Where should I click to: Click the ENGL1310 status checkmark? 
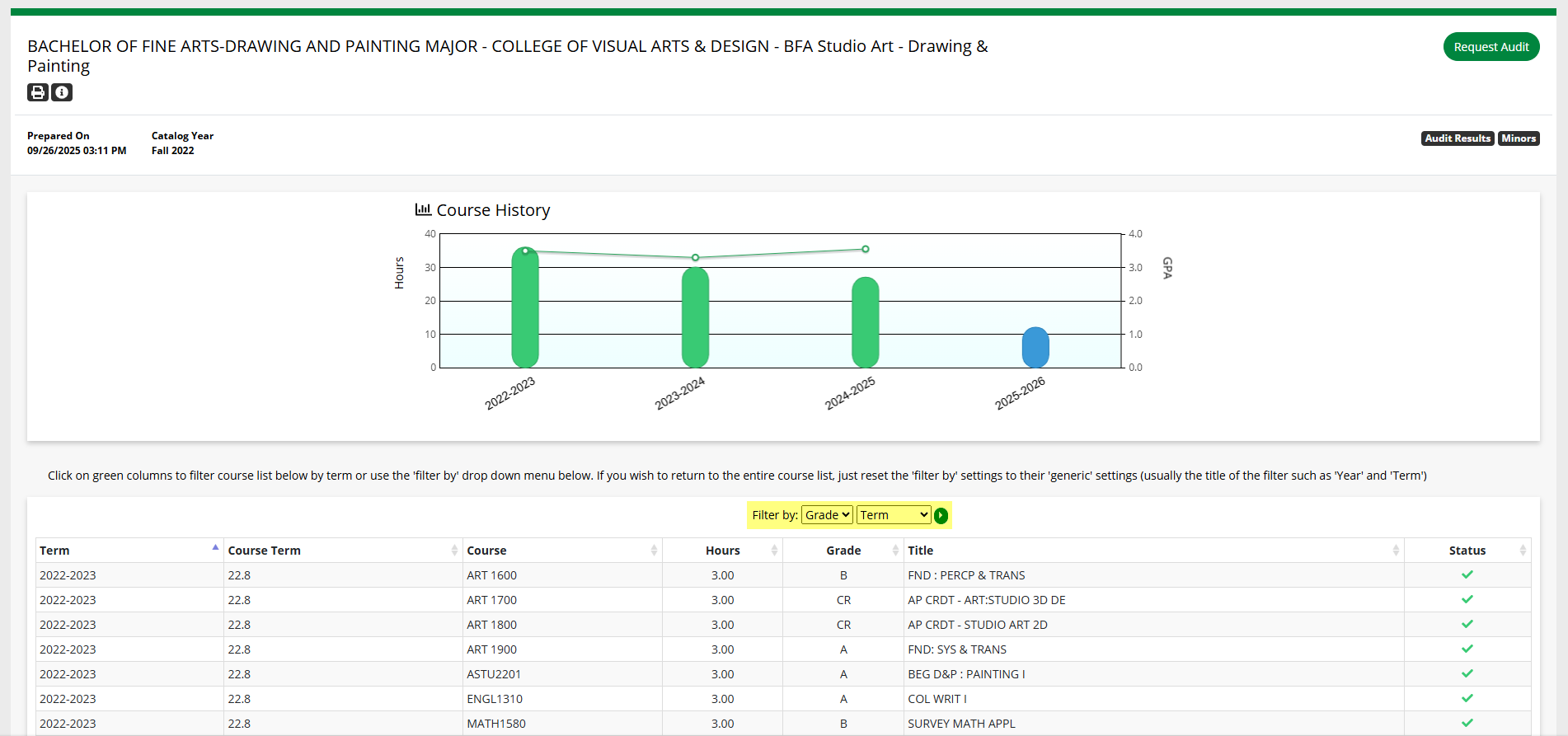click(x=1467, y=698)
